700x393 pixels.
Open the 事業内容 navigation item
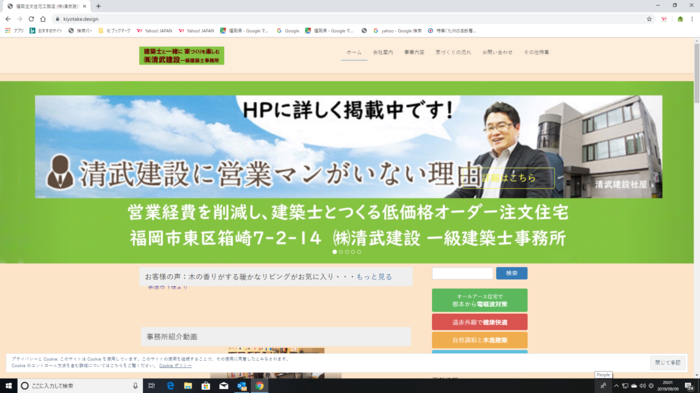[414, 52]
